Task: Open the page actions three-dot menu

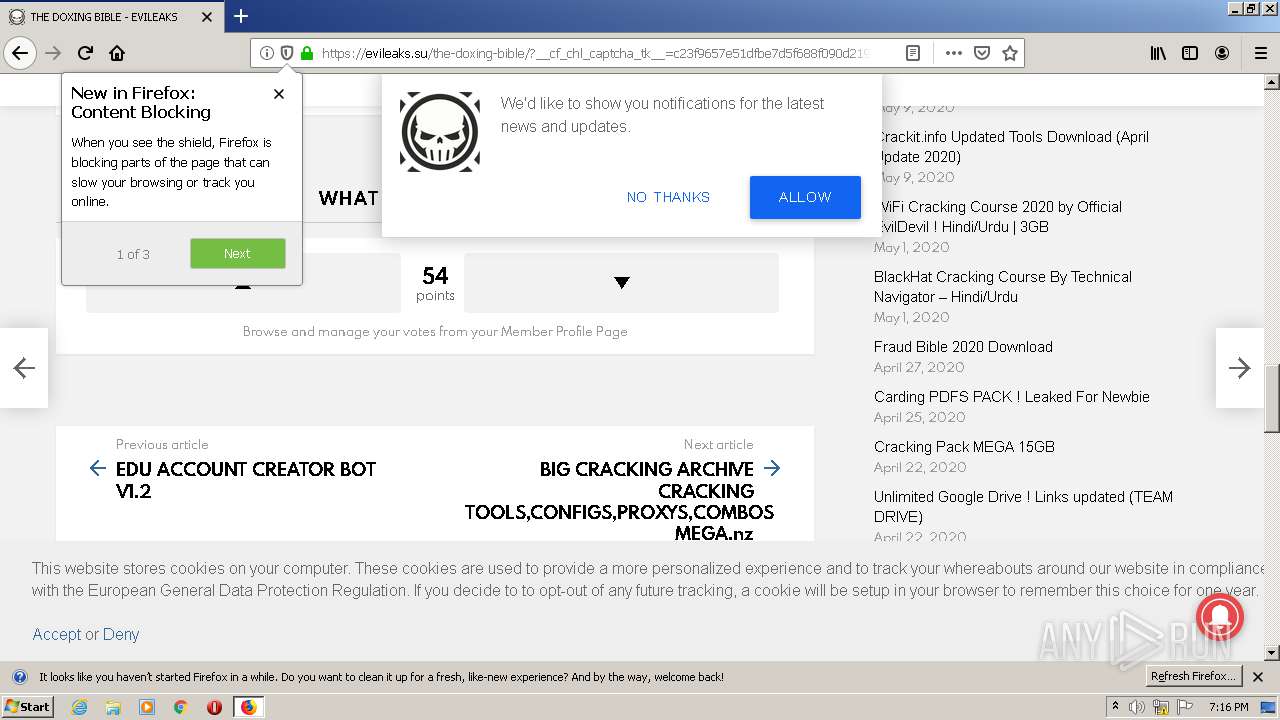Action: [x=954, y=53]
